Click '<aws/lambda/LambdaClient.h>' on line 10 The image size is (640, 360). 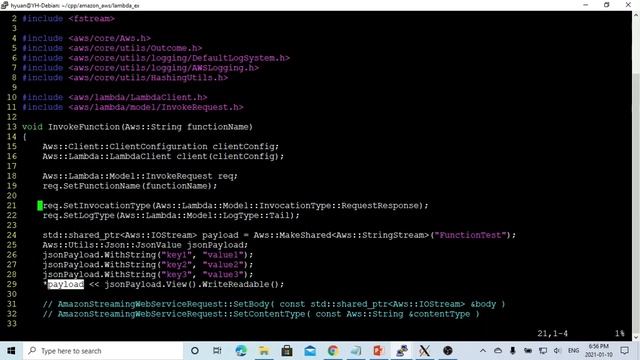coord(138,98)
